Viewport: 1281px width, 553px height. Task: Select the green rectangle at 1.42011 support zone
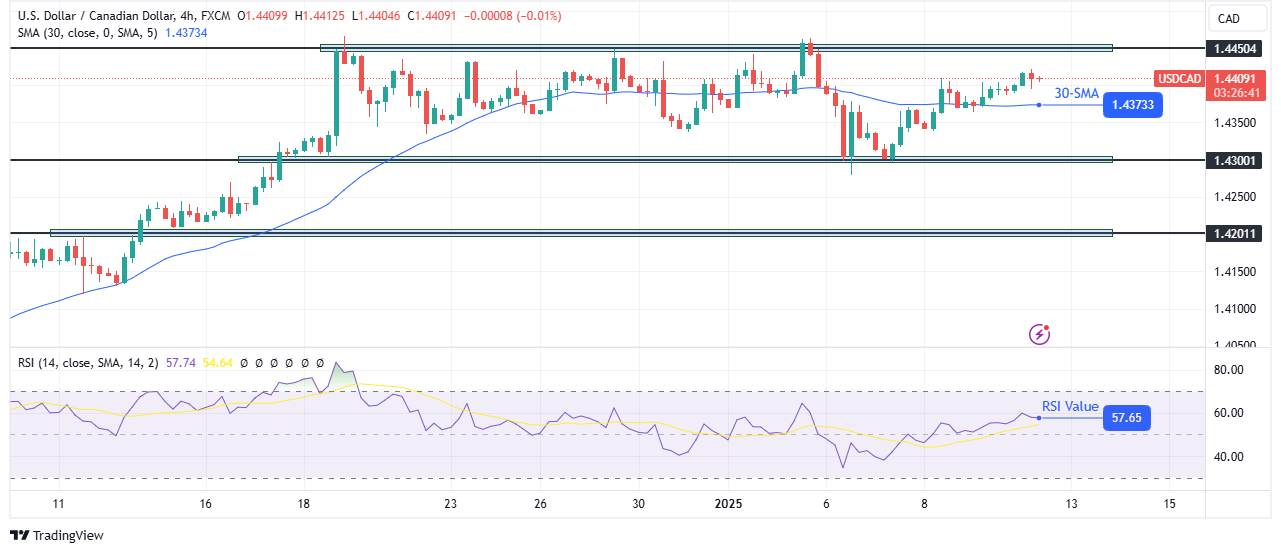pyautogui.click(x=581, y=233)
